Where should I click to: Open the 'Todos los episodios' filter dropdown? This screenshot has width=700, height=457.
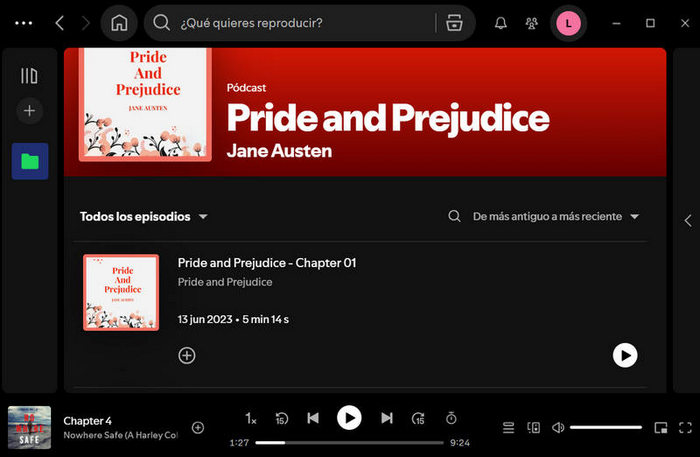point(143,216)
